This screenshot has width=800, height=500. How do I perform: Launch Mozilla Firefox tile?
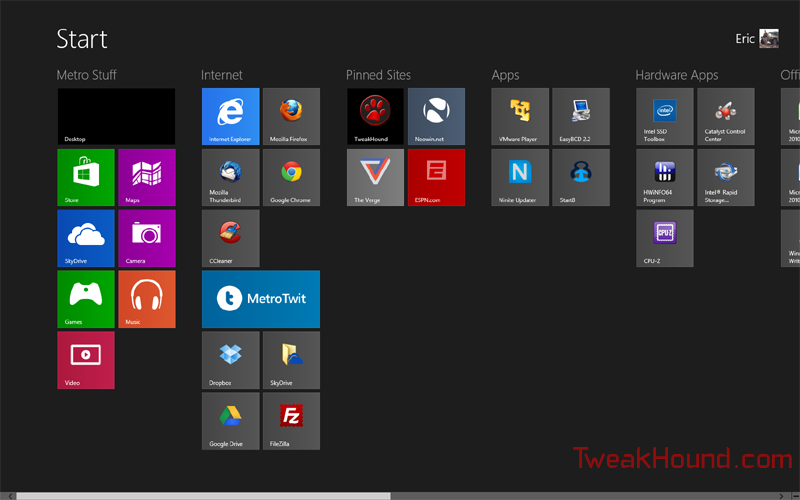click(291, 116)
